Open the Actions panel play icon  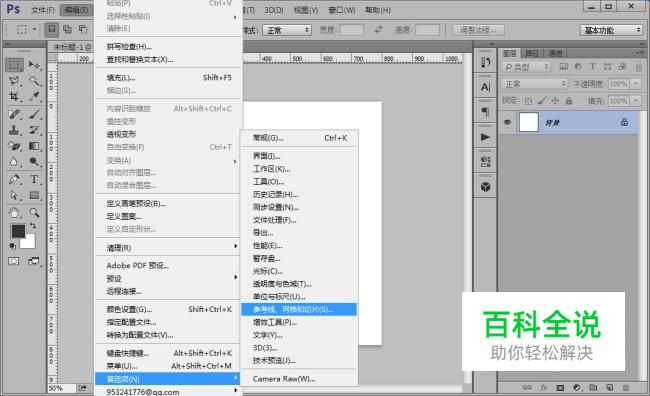485,137
